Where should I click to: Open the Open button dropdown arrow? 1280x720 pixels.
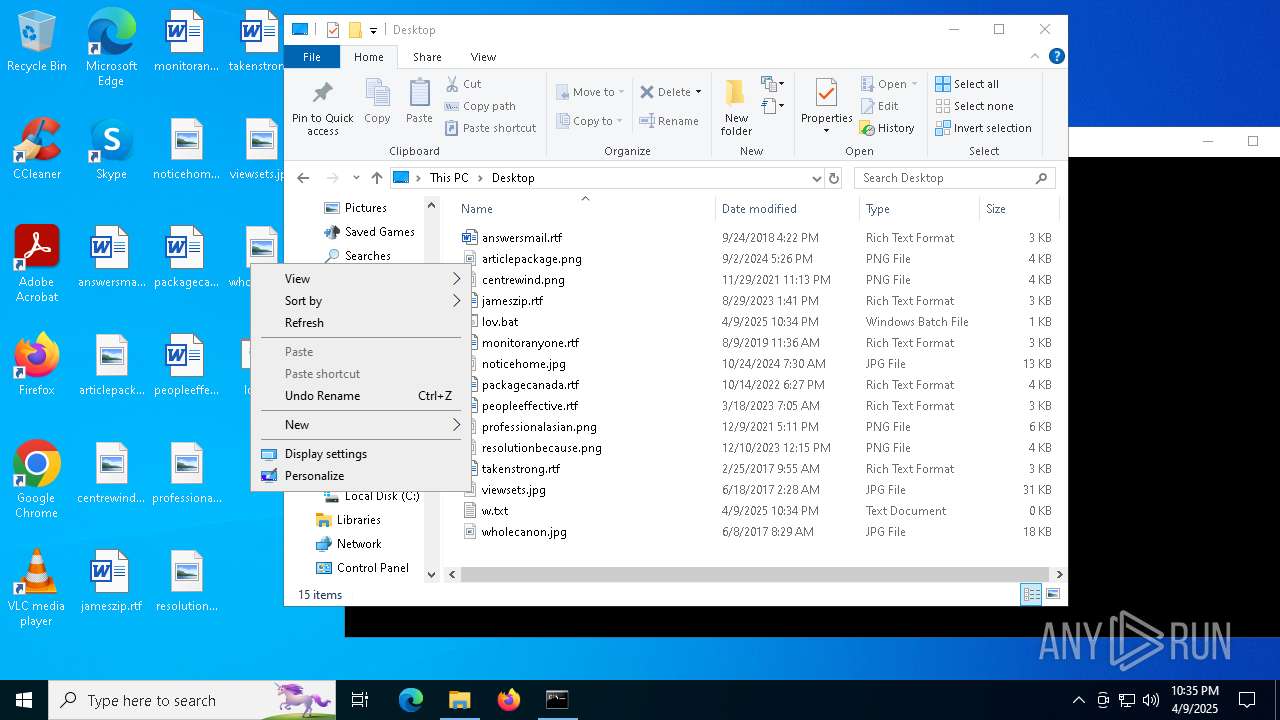[914, 84]
